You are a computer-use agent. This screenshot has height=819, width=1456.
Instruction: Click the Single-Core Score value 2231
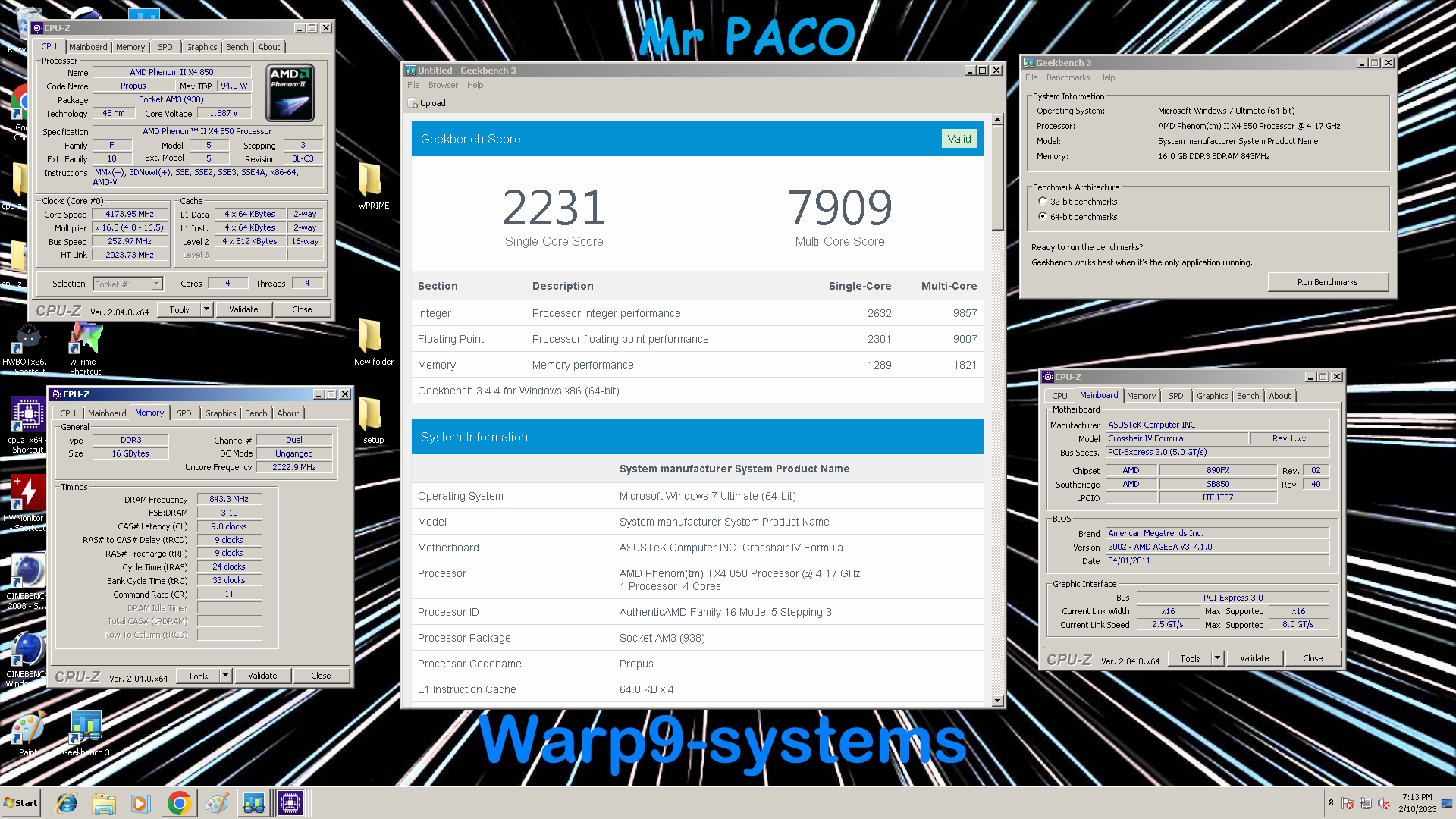coord(554,209)
